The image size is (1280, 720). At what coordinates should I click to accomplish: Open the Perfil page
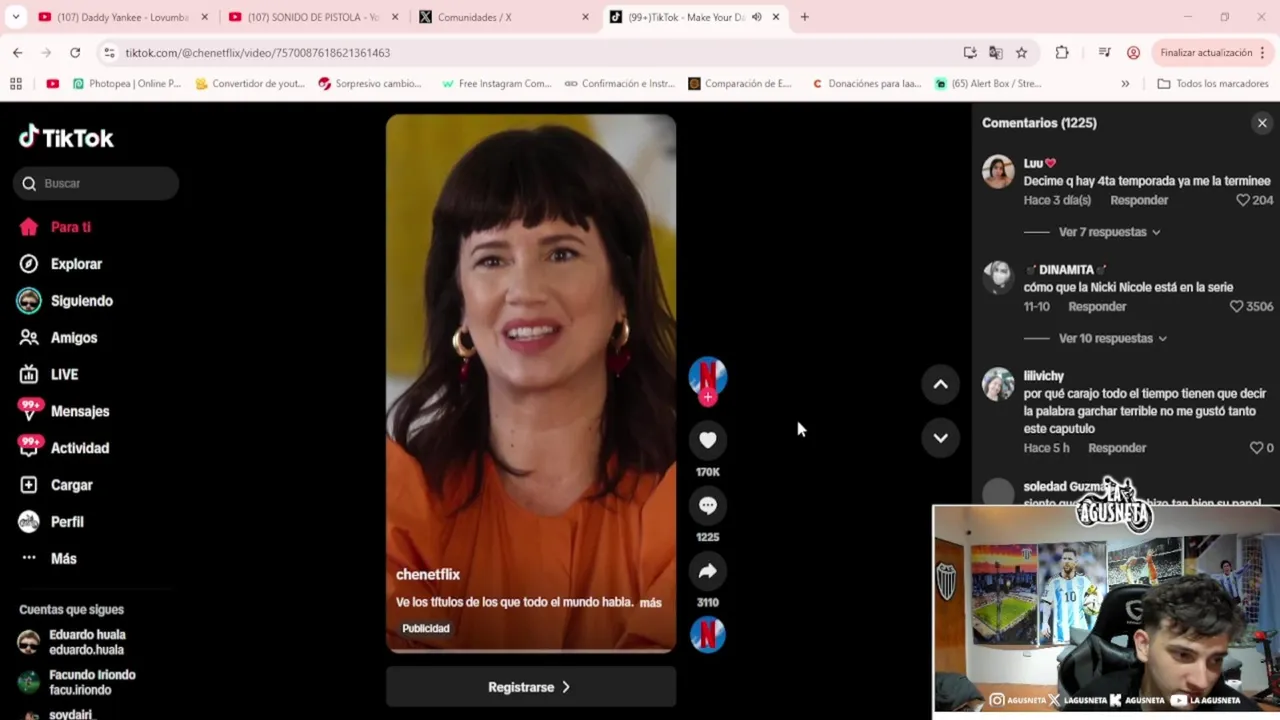click(x=52, y=522)
